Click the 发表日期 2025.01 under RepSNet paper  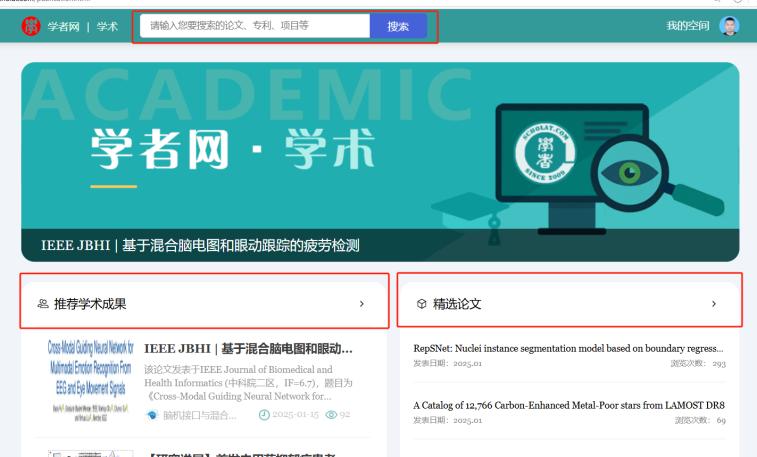(448, 363)
